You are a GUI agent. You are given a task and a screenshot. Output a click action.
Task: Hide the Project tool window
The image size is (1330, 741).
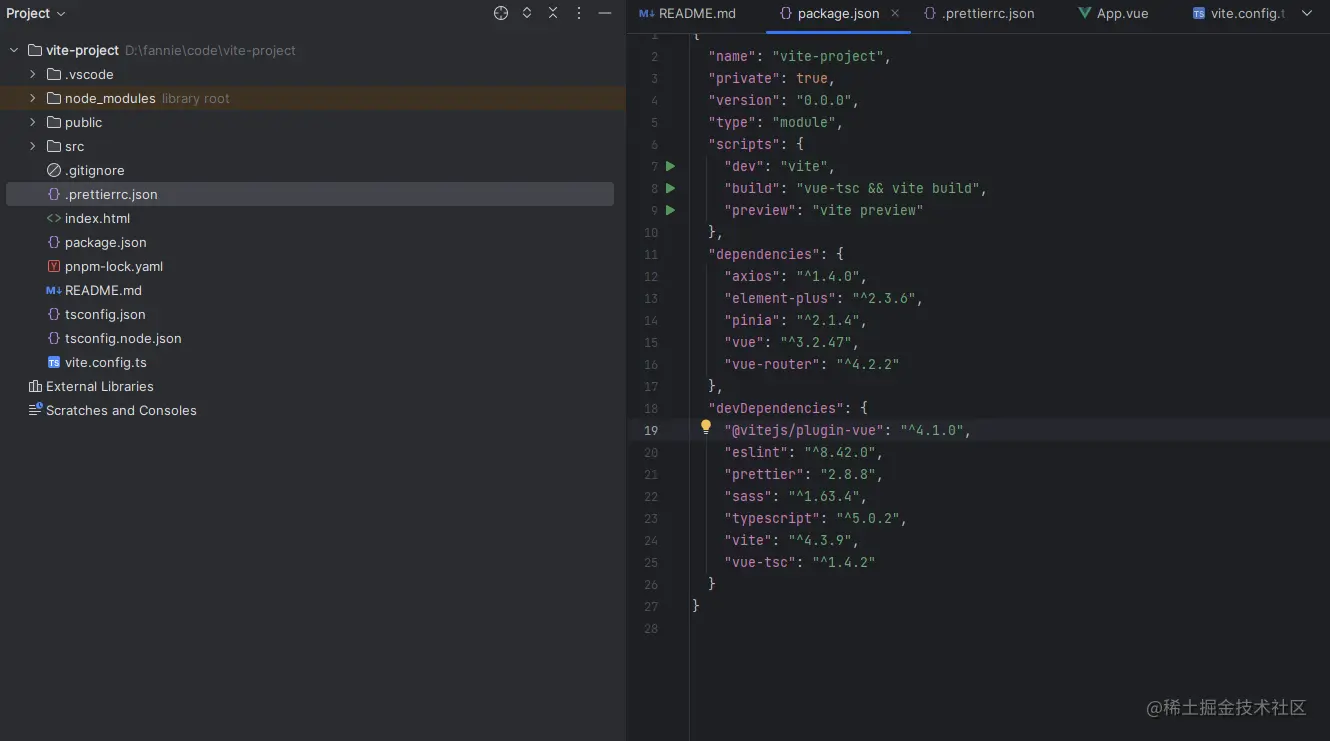pyautogui.click(x=604, y=13)
